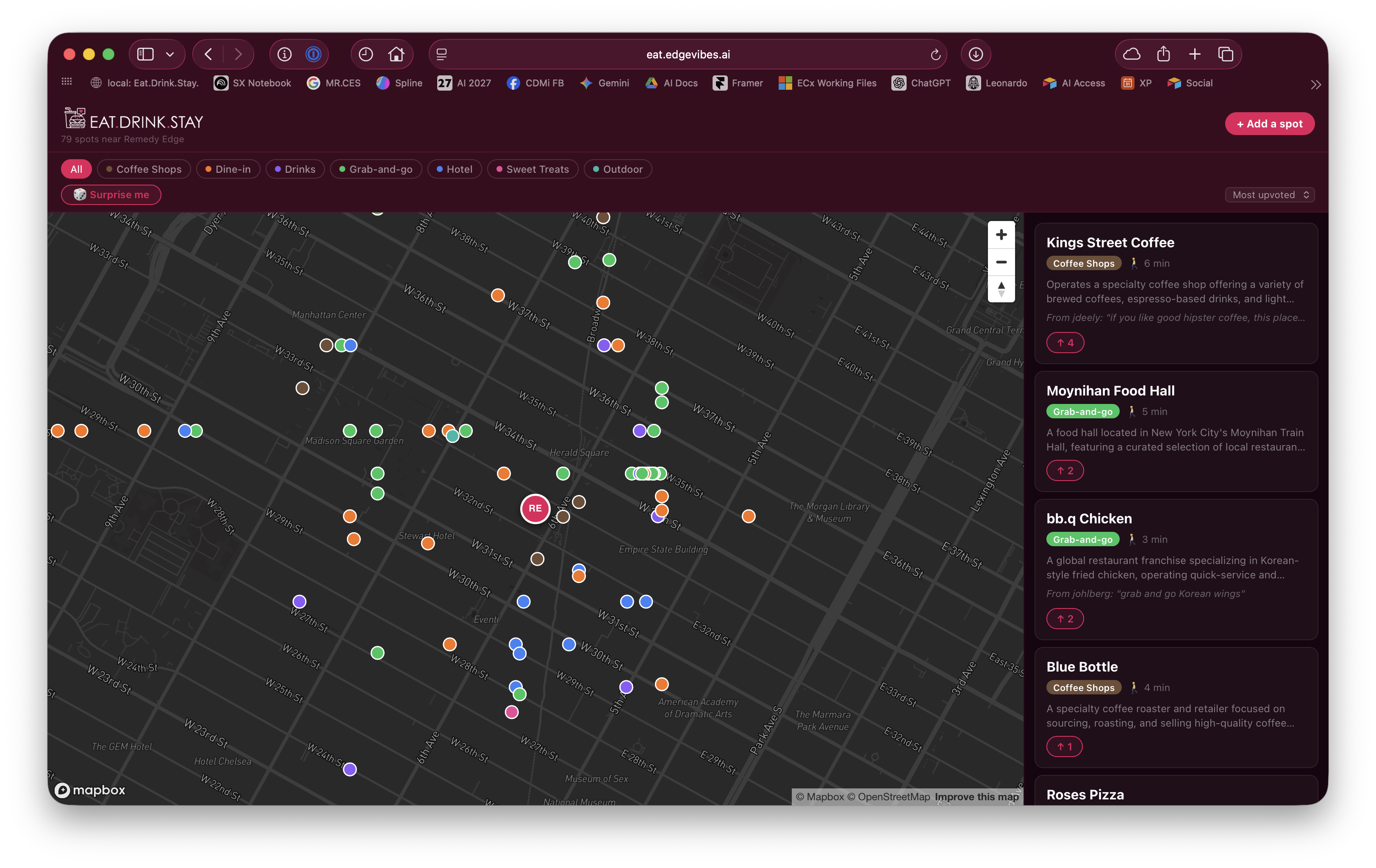Open the Most upvoted sort dropdown
The image size is (1376, 868).
pos(1269,195)
